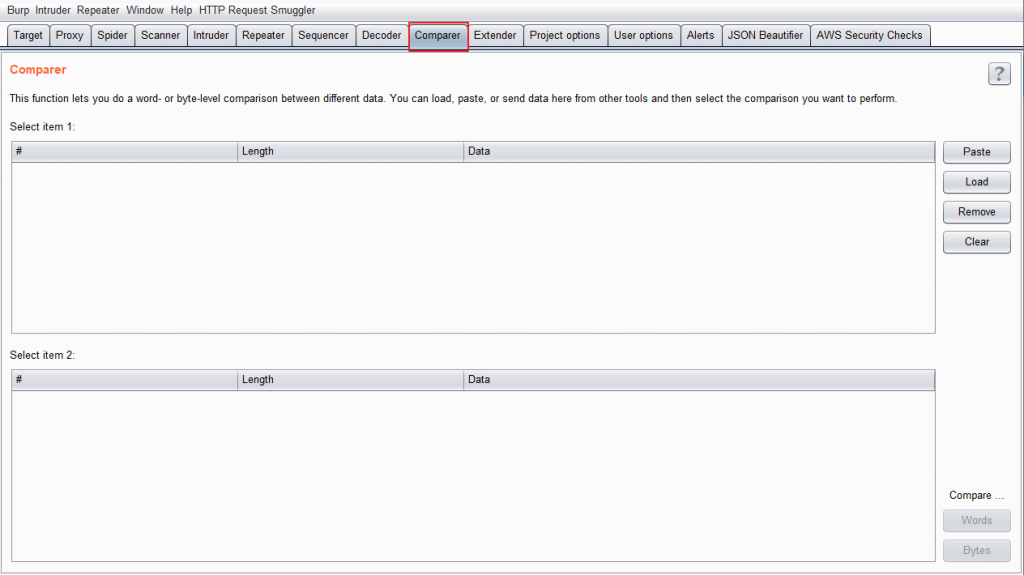Open the JSON Beautifier tab
The height and width of the screenshot is (575, 1024).
pyautogui.click(x=765, y=35)
